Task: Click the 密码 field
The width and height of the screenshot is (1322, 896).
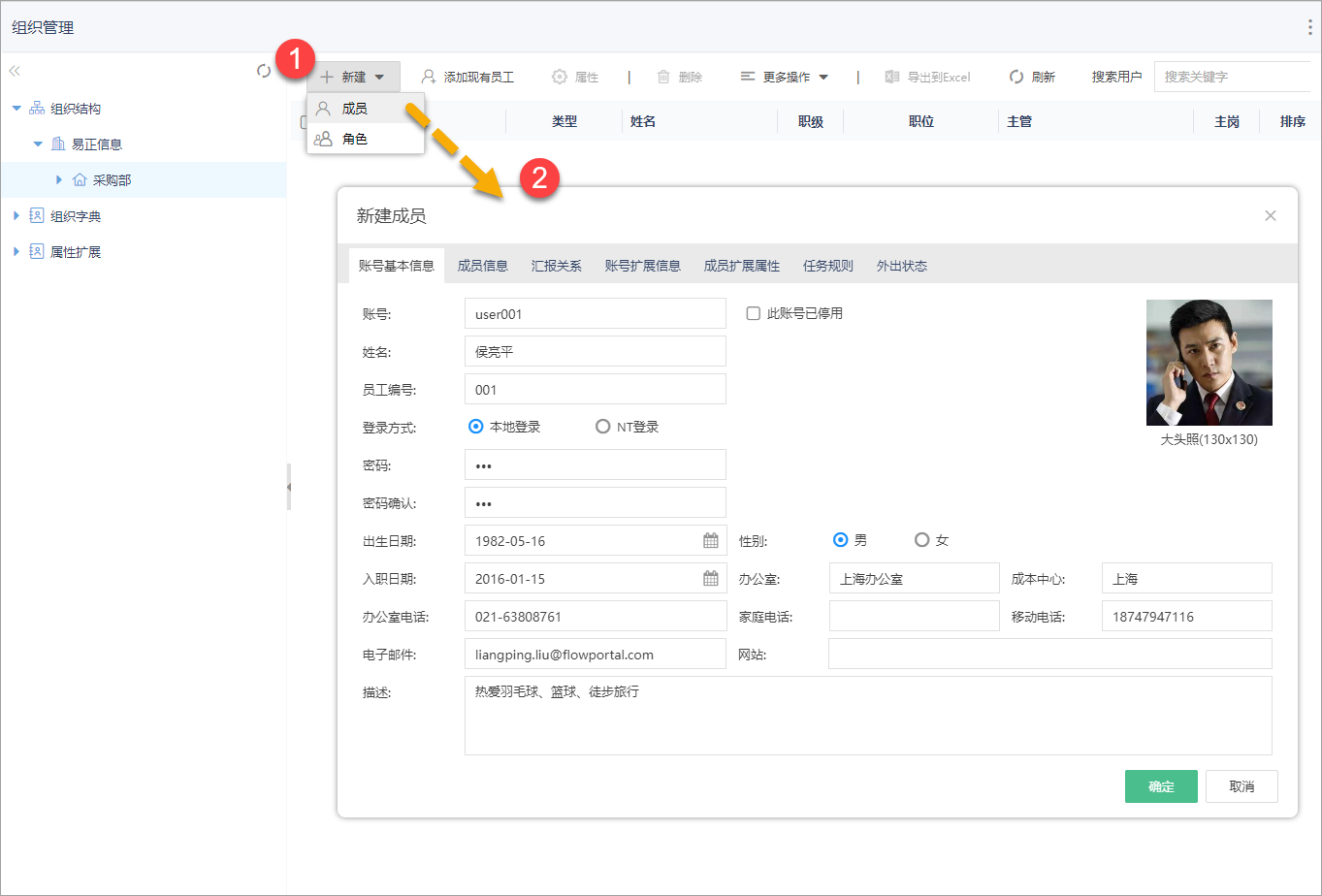Action: (596, 464)
